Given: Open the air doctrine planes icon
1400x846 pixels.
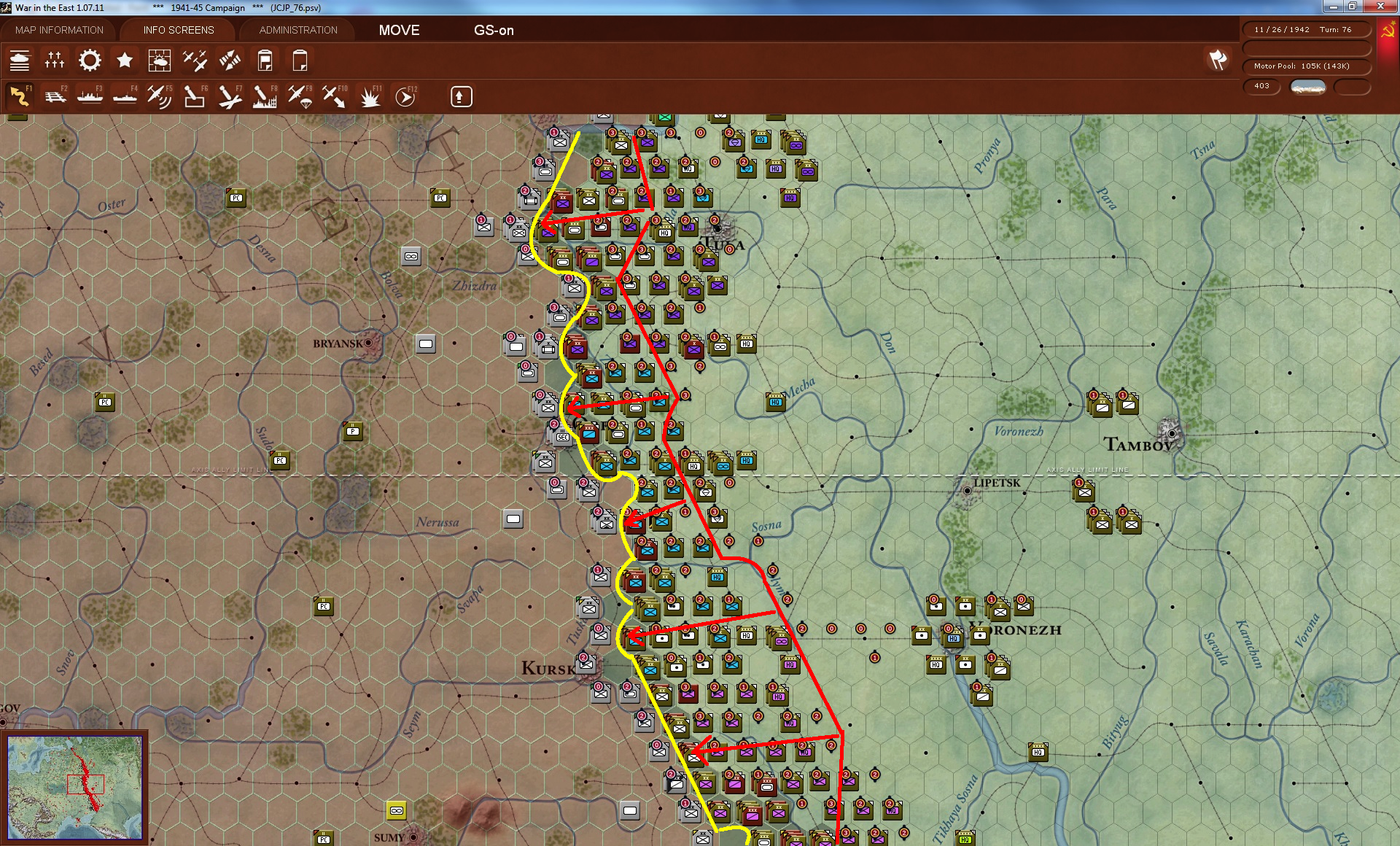Looking at the screenshot, I should pyautogui.click(x=195, y=61).
